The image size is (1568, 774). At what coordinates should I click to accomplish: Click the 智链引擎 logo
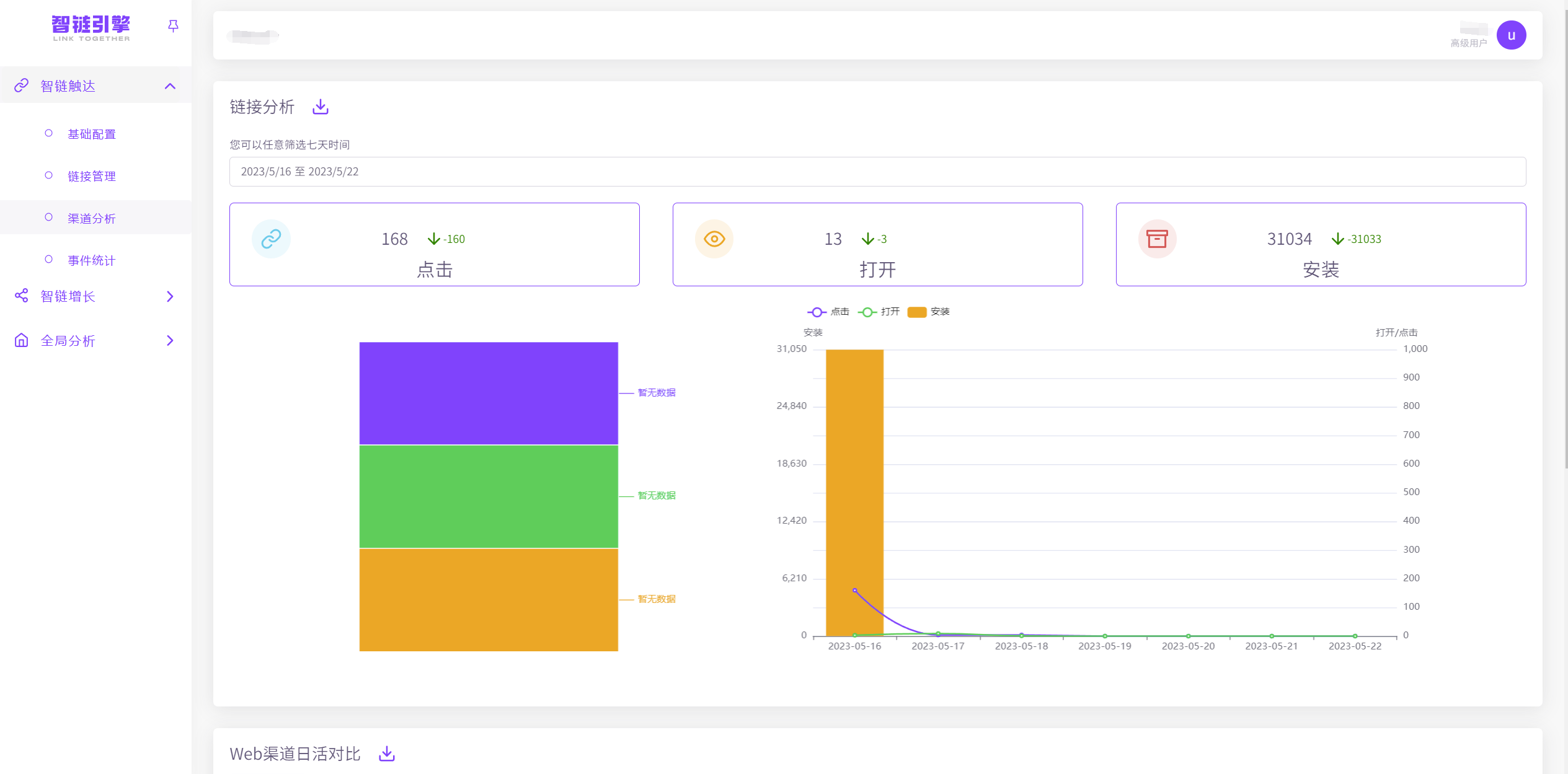[91, 28]
